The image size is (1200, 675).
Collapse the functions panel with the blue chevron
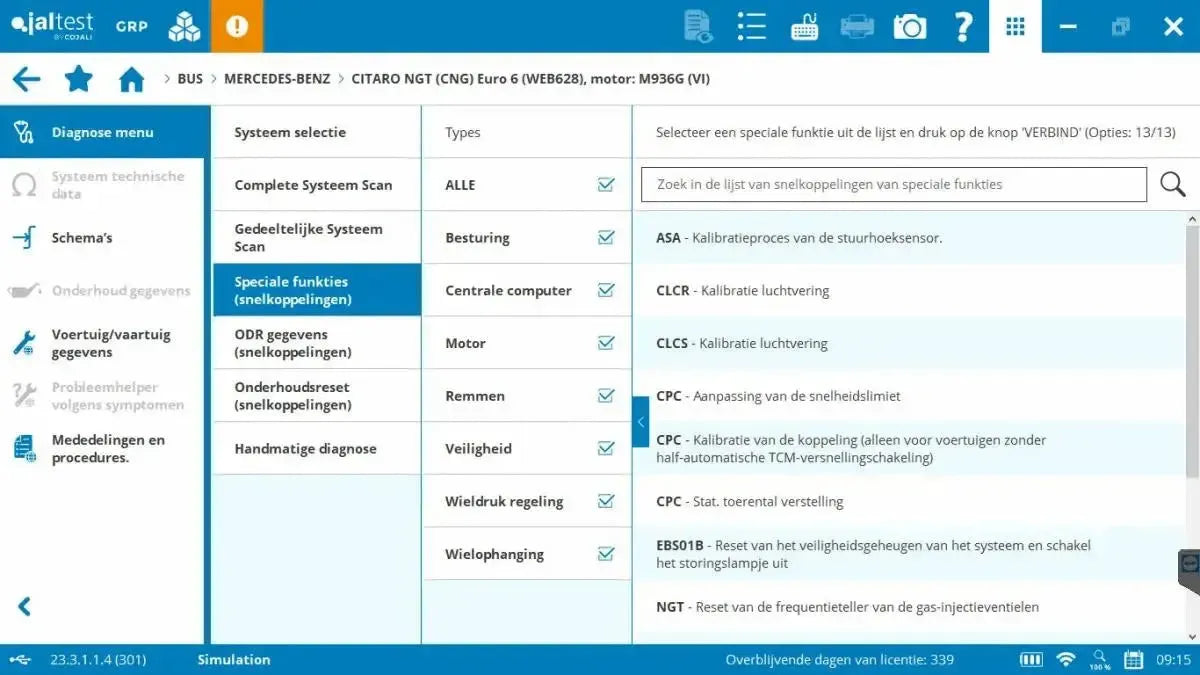pos(641,421)
